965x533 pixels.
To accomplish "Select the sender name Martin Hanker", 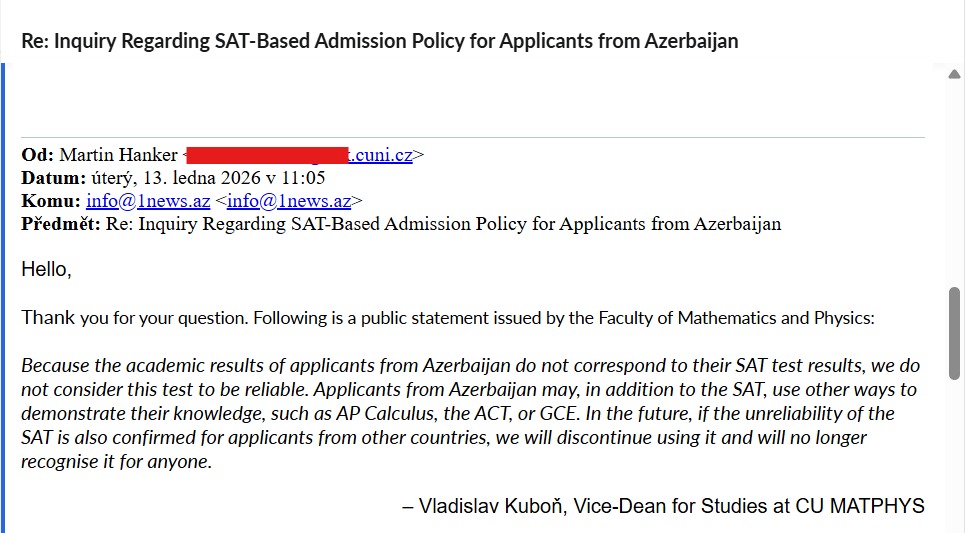I will point(118,155).
